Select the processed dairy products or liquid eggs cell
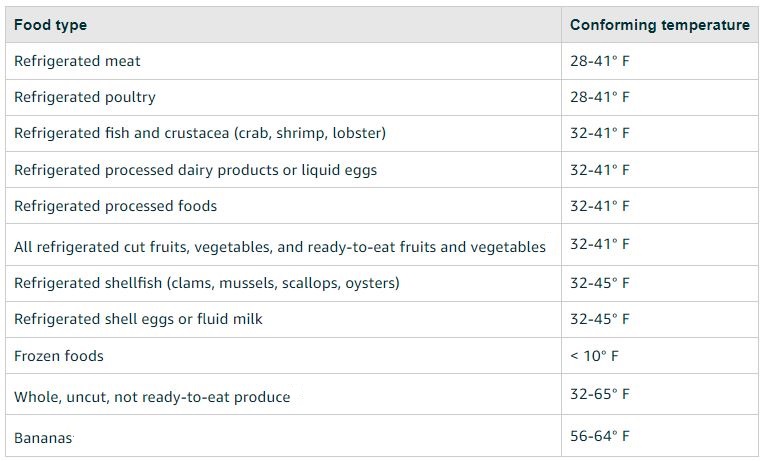762x461 pixels. pos(195,170)
